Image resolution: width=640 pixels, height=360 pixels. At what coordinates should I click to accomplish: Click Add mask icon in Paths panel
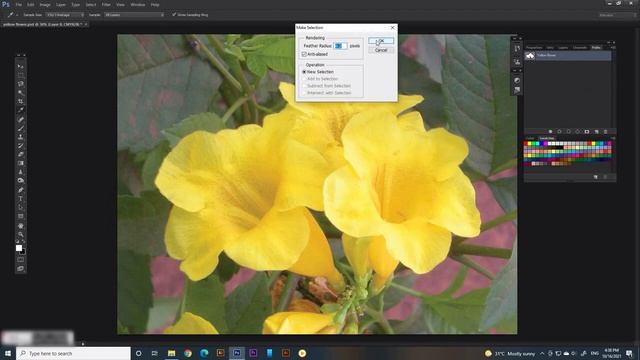pyautogui.click(x=587, y=131)
